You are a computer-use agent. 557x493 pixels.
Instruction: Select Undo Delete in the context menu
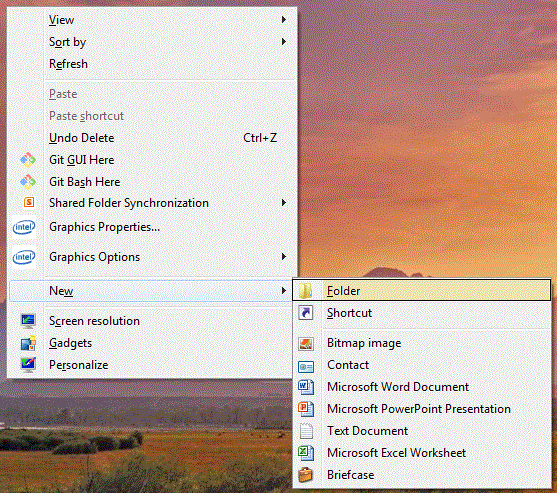tap(152, 138)
